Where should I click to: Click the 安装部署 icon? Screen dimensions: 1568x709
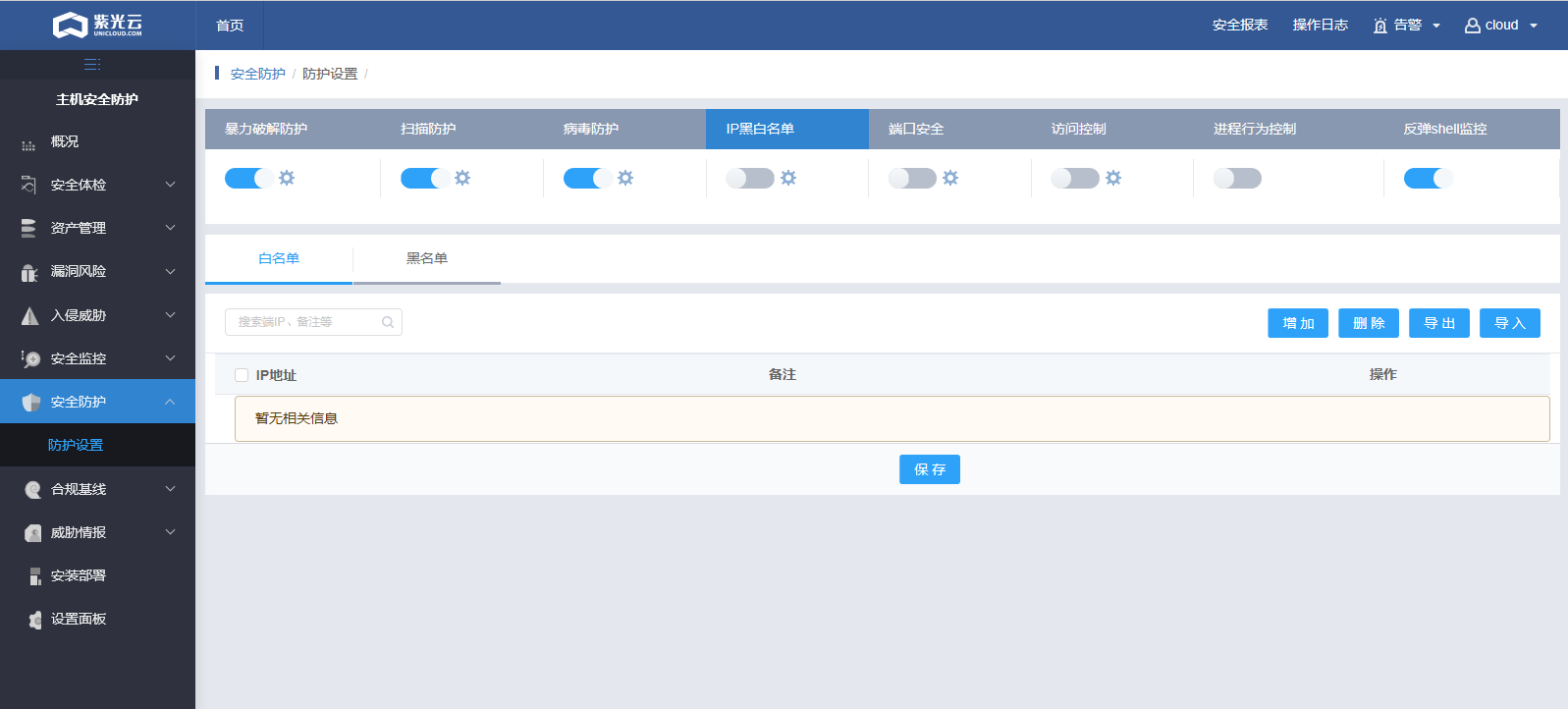point(34,576)
